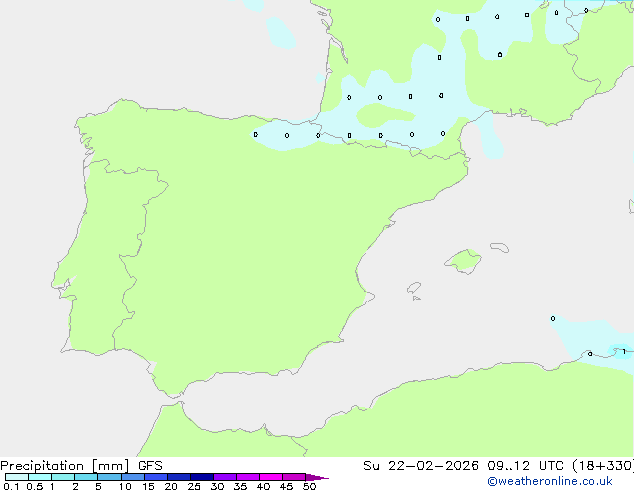The image size is (634, 490).
Task: Click the '0.5' legend scale label
Action: click(35, 486)
